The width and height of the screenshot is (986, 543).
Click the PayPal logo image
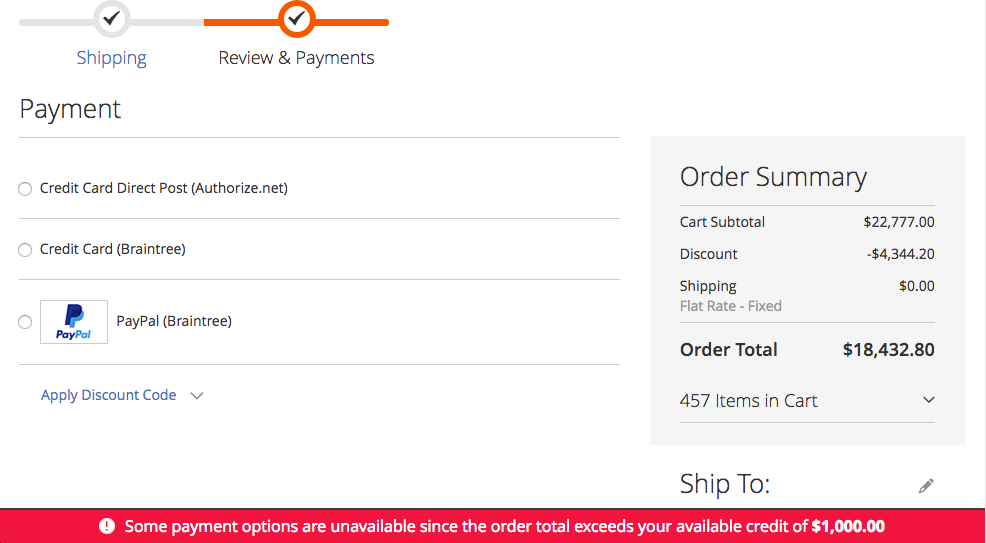(x=74, y=322)
